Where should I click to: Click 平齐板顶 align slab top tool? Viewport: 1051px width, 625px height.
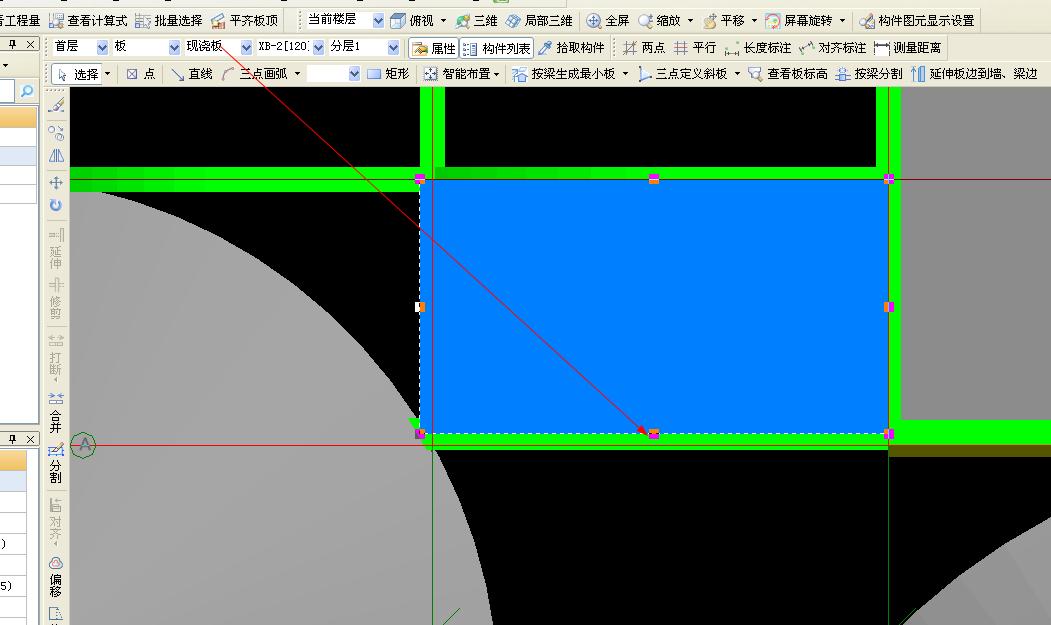coord(244,21)
